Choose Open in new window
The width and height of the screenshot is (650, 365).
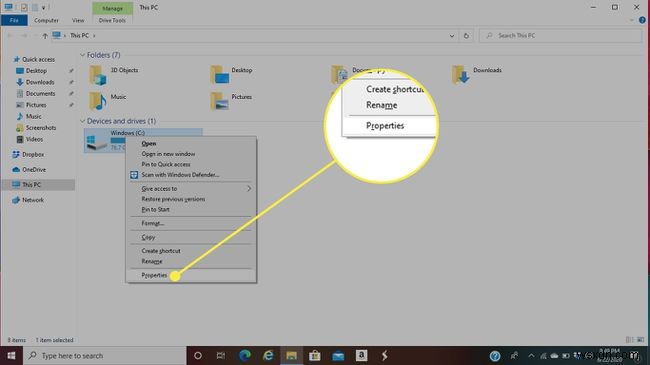click(168, 154)
